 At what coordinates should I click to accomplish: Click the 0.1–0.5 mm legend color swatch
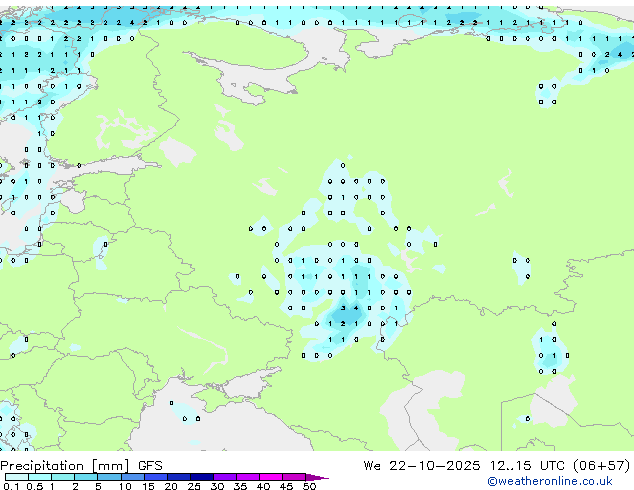coord(17,477)
